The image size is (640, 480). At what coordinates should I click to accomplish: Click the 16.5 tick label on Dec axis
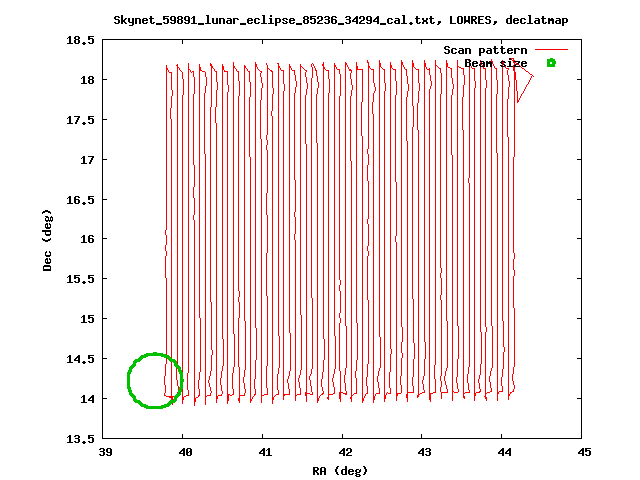point(80,200)
